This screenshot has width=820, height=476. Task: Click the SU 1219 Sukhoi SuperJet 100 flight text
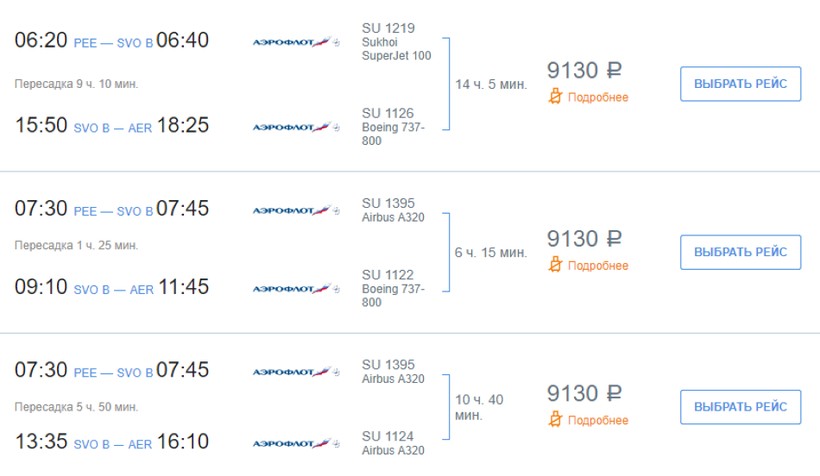point(396,42)
